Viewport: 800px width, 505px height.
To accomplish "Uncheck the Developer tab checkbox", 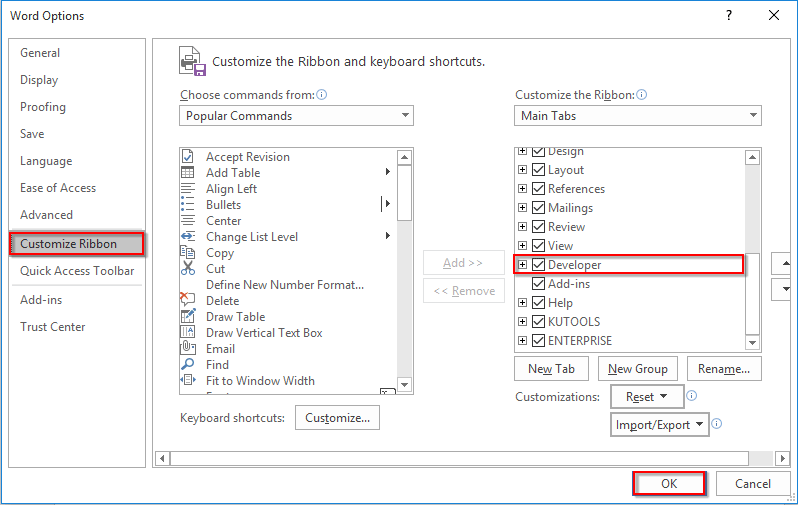I will click(538, 264).
